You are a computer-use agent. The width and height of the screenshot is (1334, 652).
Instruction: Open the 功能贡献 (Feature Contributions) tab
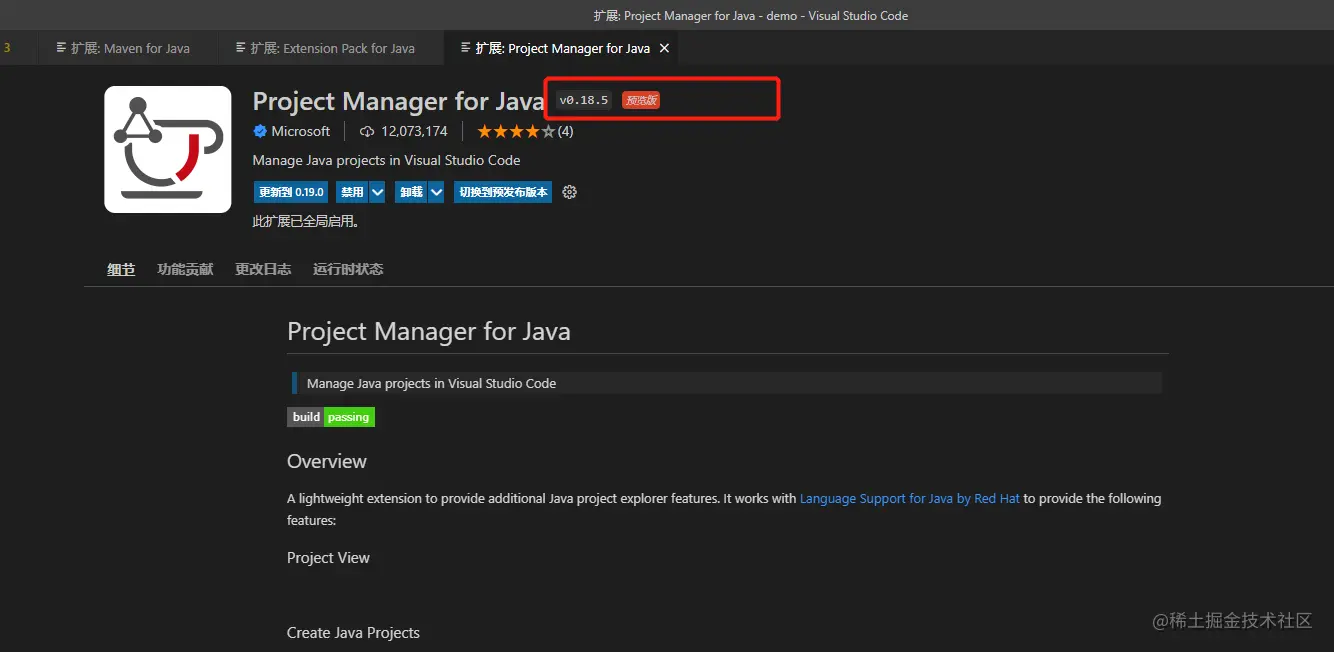point(185,269)
